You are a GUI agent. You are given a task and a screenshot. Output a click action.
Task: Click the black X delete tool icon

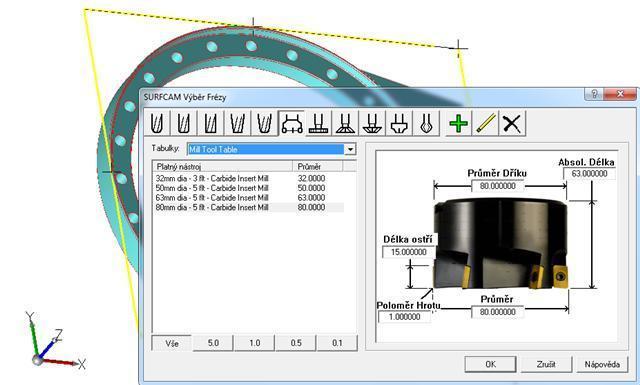tap(512, 123)
